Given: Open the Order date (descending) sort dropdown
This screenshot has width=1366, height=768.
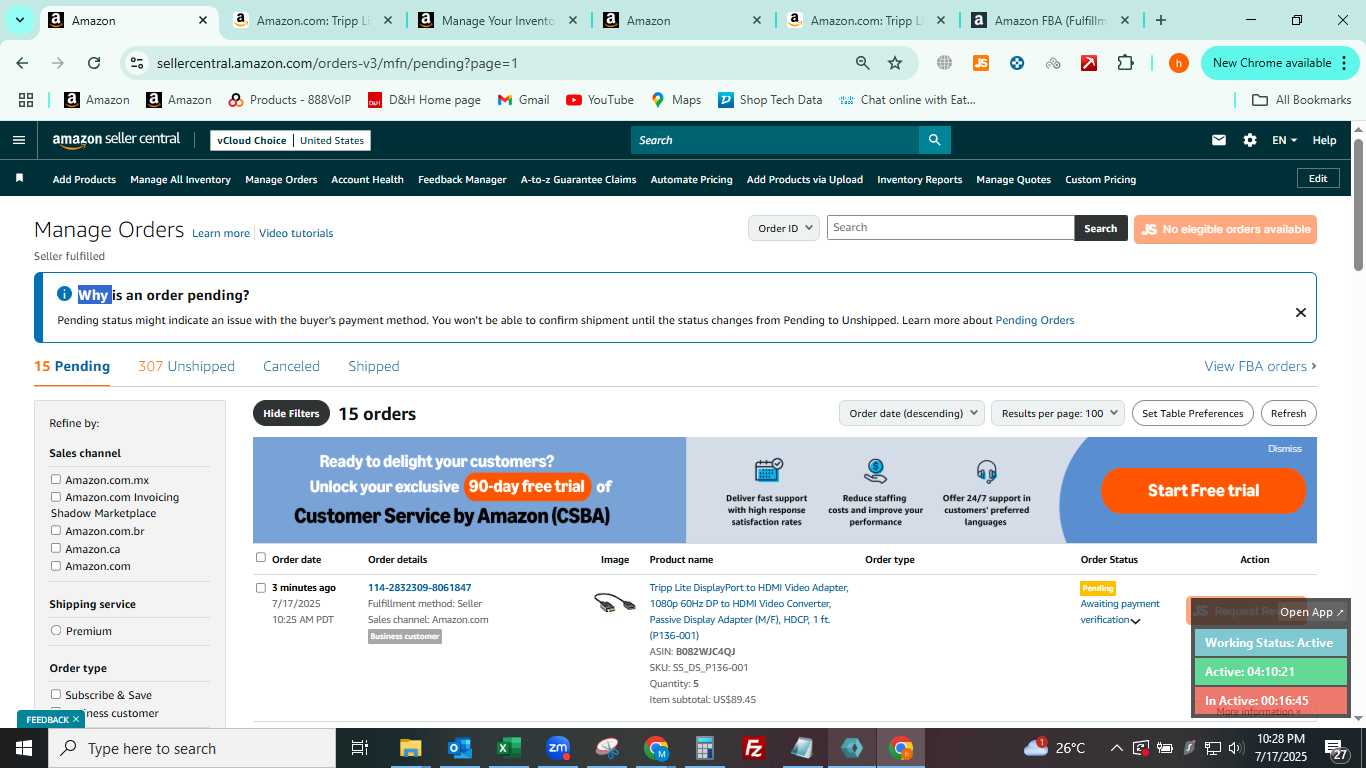Looking at the screenshot, I should 912,413.
